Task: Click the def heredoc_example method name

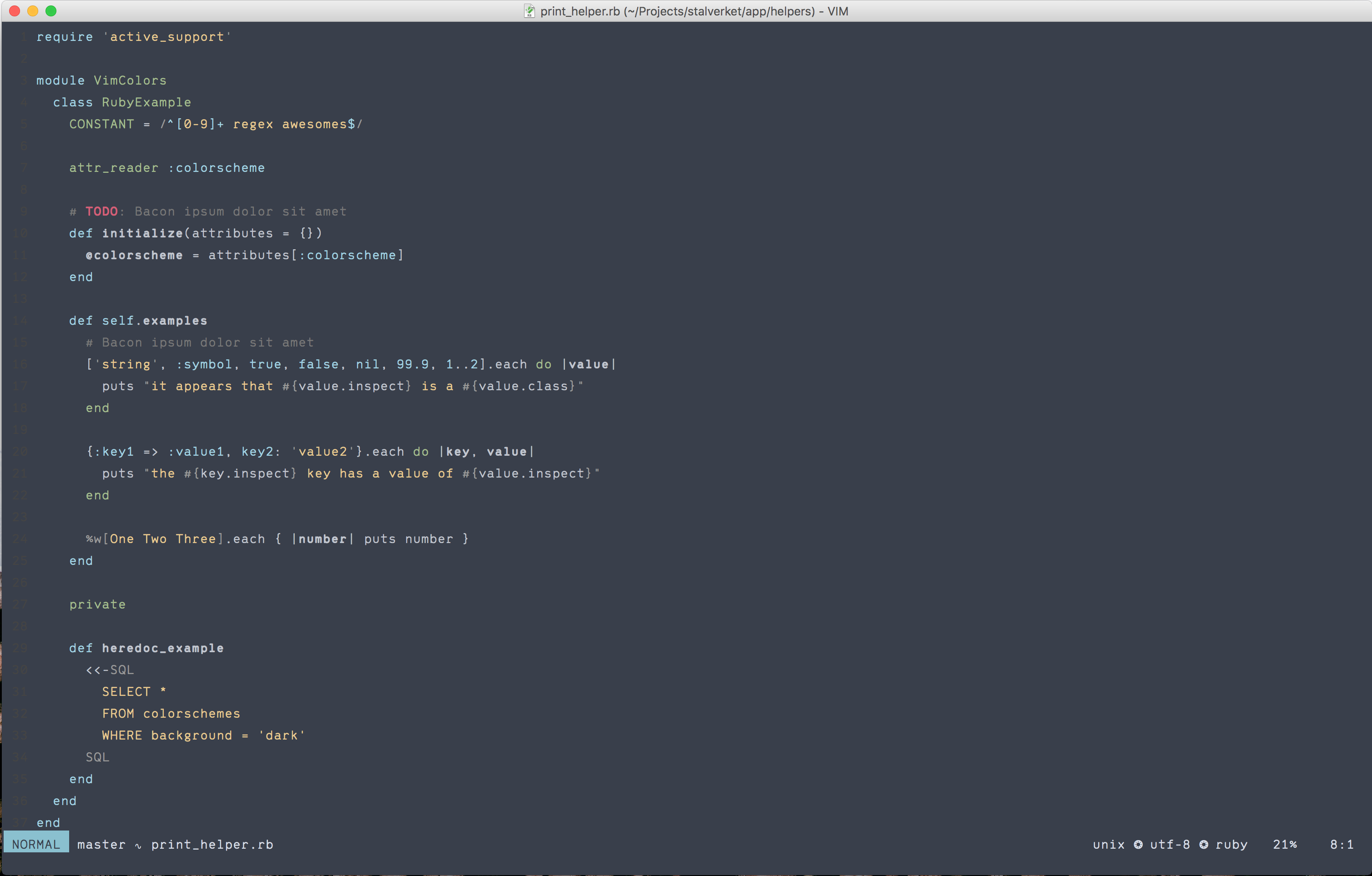Action: click(162, 648)
